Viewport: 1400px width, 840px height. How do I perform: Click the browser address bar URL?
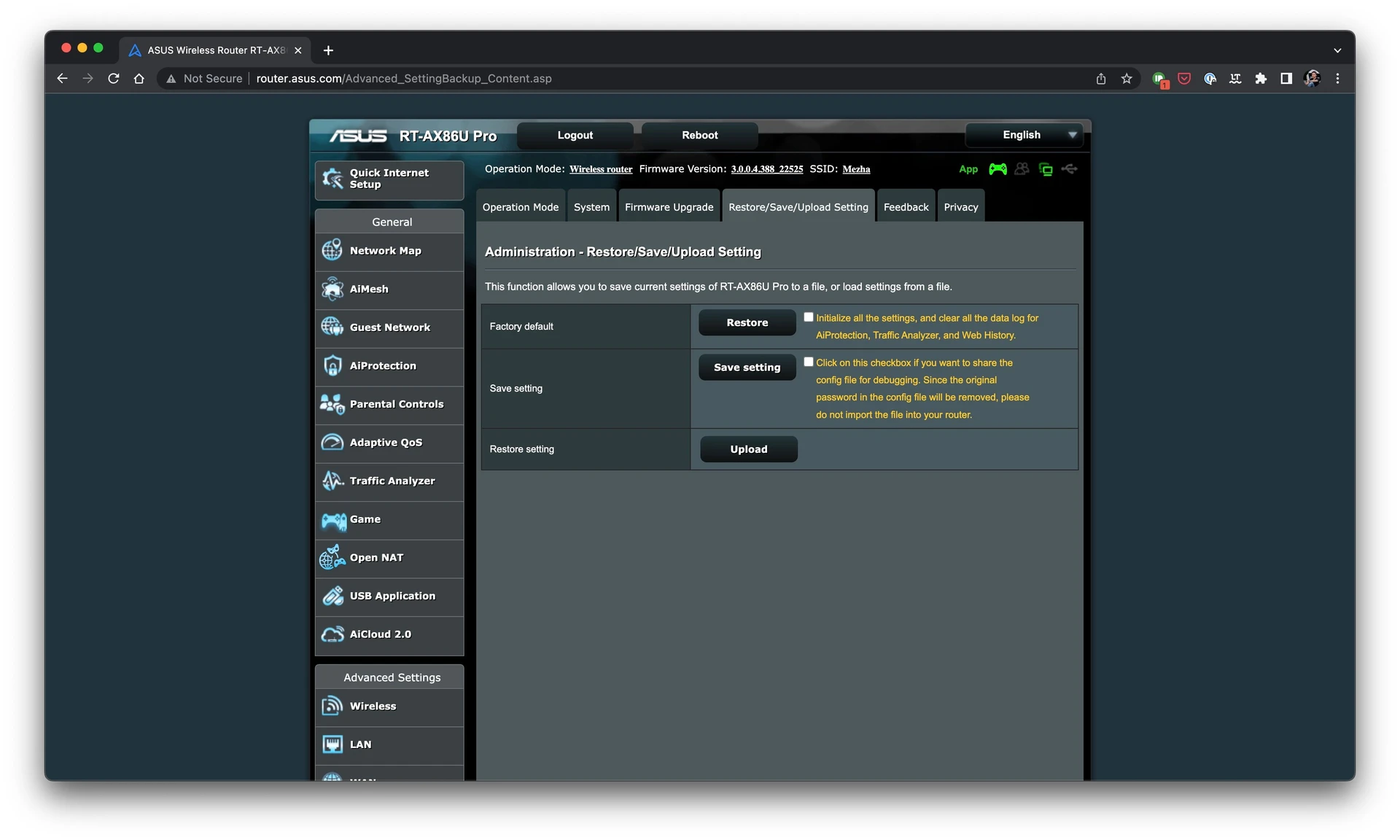coord(404,79)
